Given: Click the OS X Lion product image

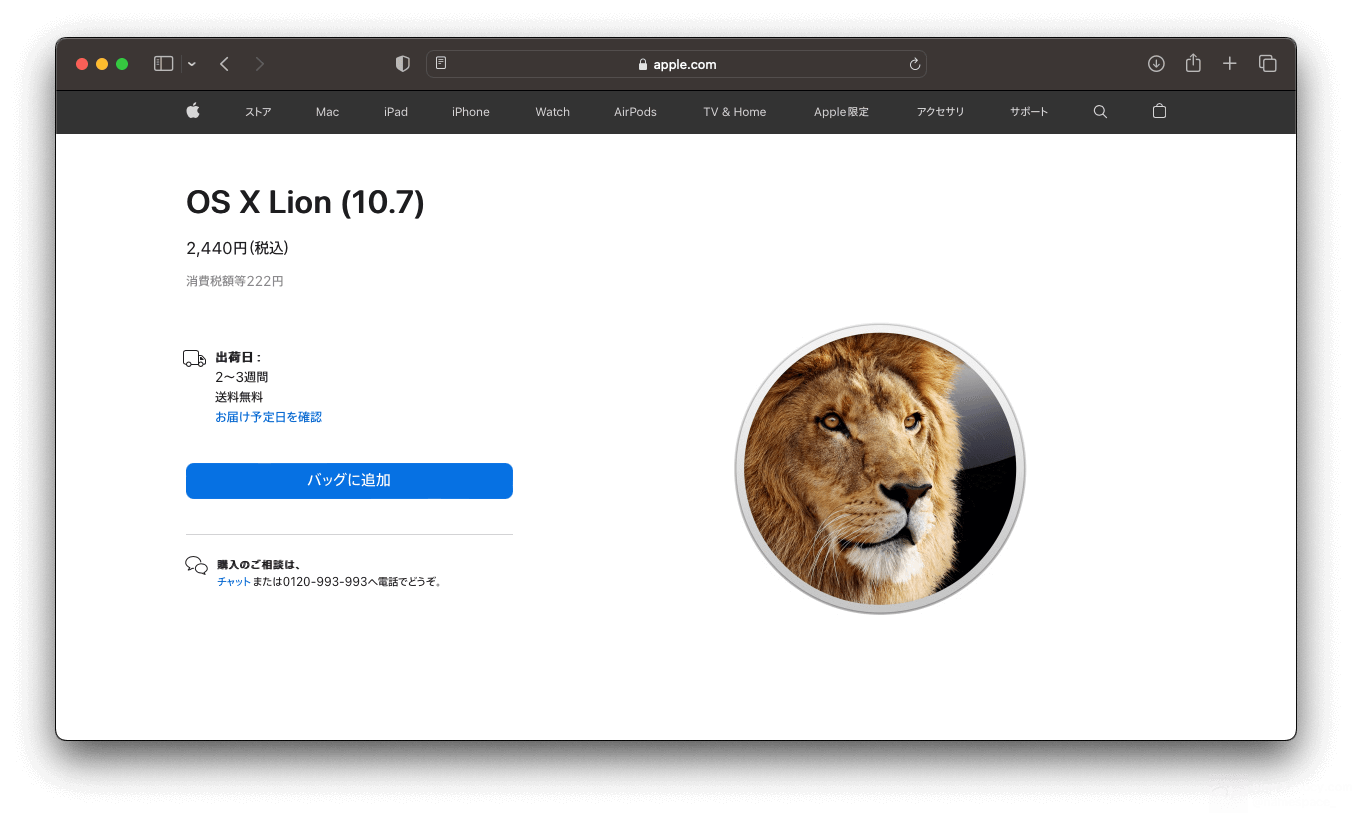Looking at the screenshot, I should click(x=880, y=469).
